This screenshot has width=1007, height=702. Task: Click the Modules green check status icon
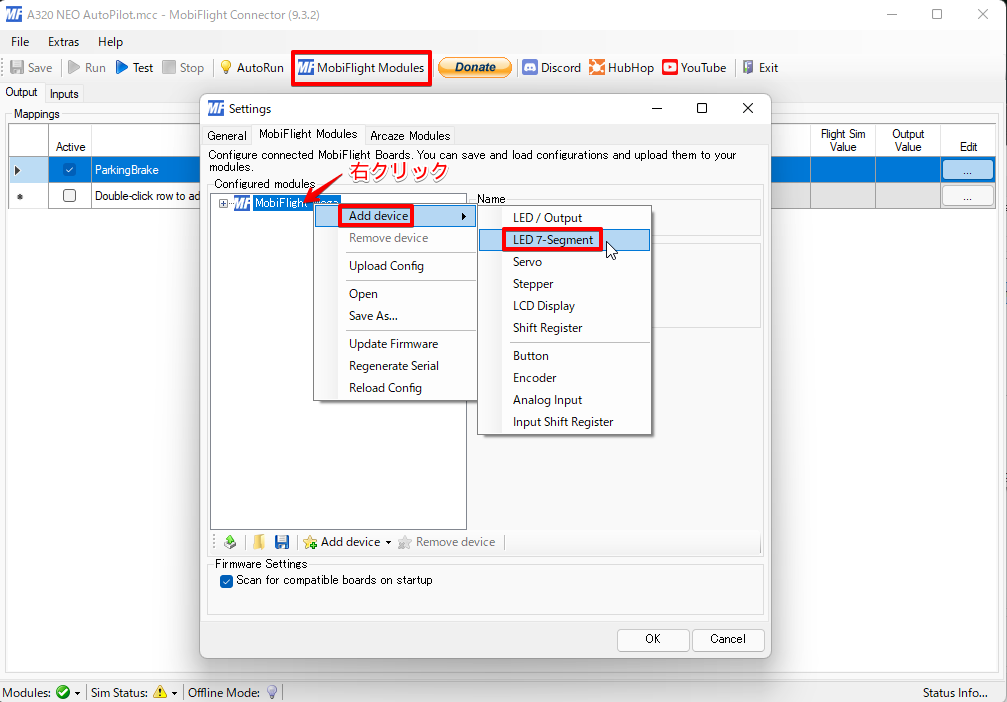point(63,692)
